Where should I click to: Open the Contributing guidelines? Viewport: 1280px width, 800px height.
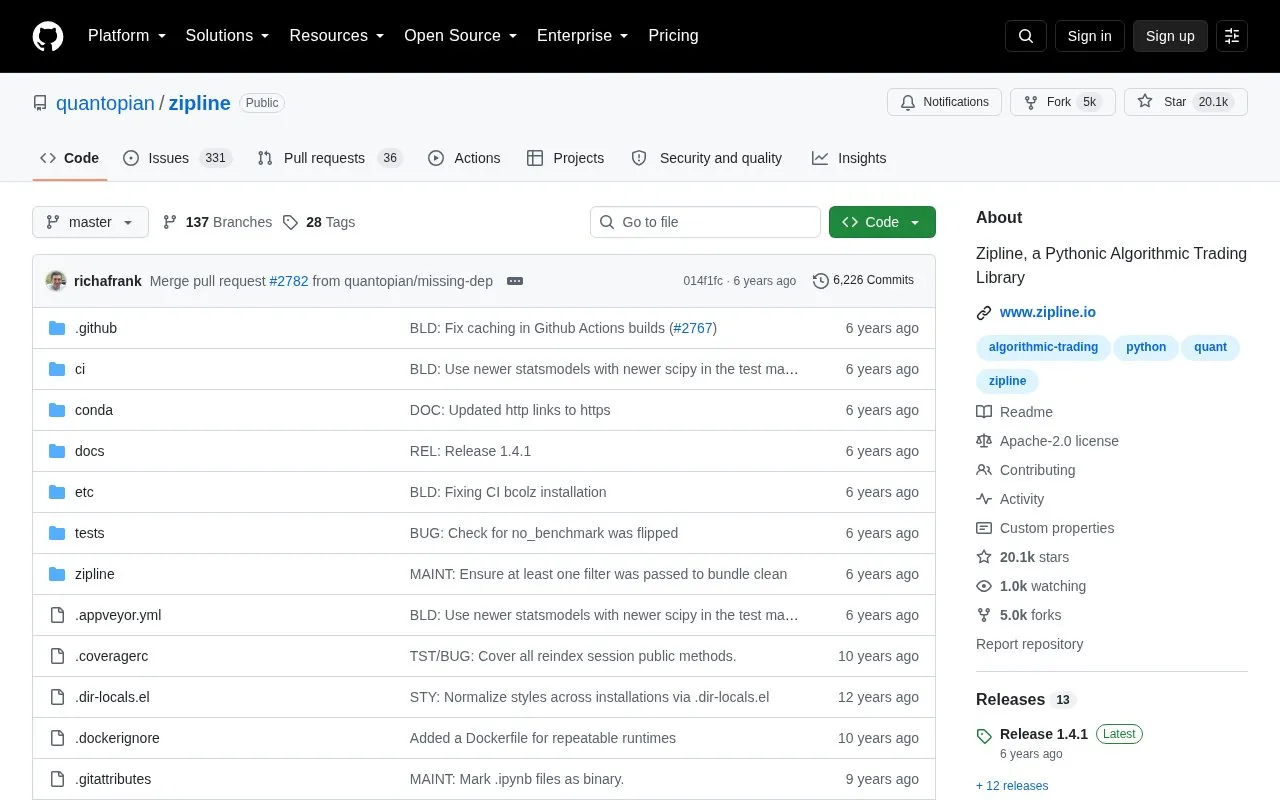pos(1025,470)
